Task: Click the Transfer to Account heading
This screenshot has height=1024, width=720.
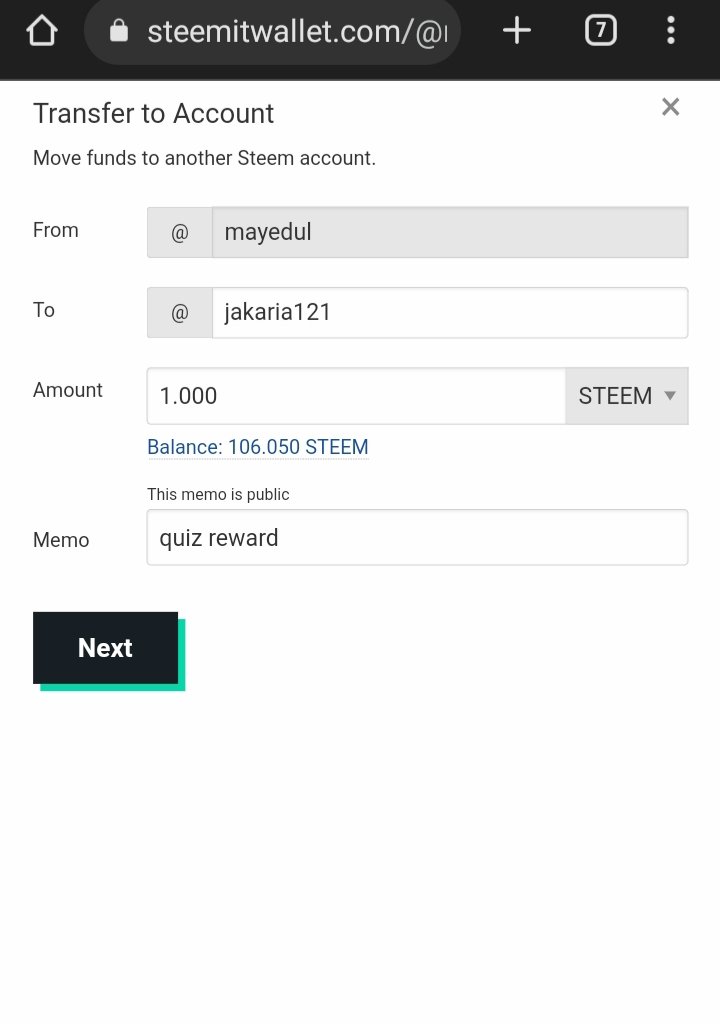Action: click(153, 114)
